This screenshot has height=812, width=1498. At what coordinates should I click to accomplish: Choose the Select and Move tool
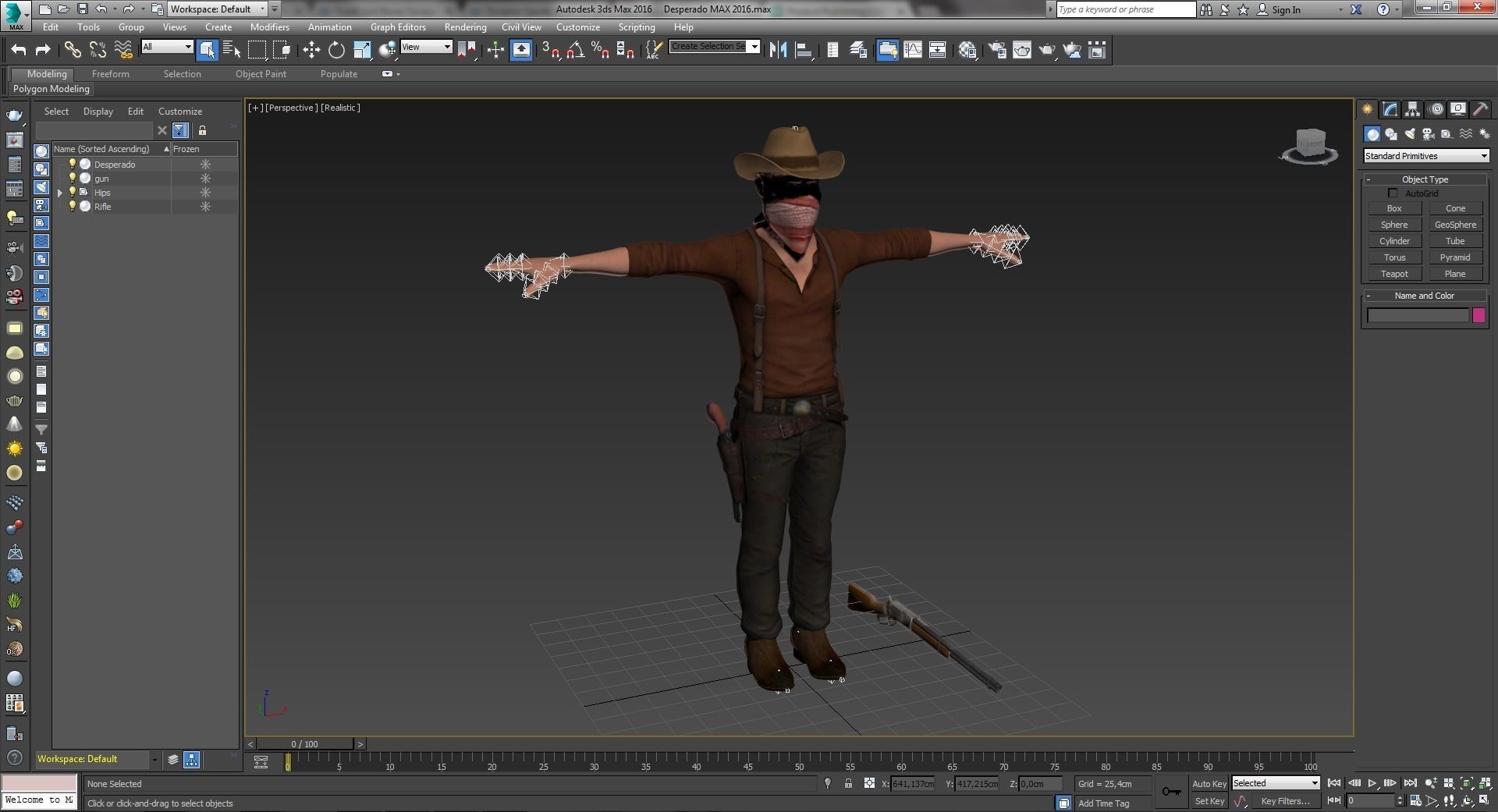click(x=311, y=50)
